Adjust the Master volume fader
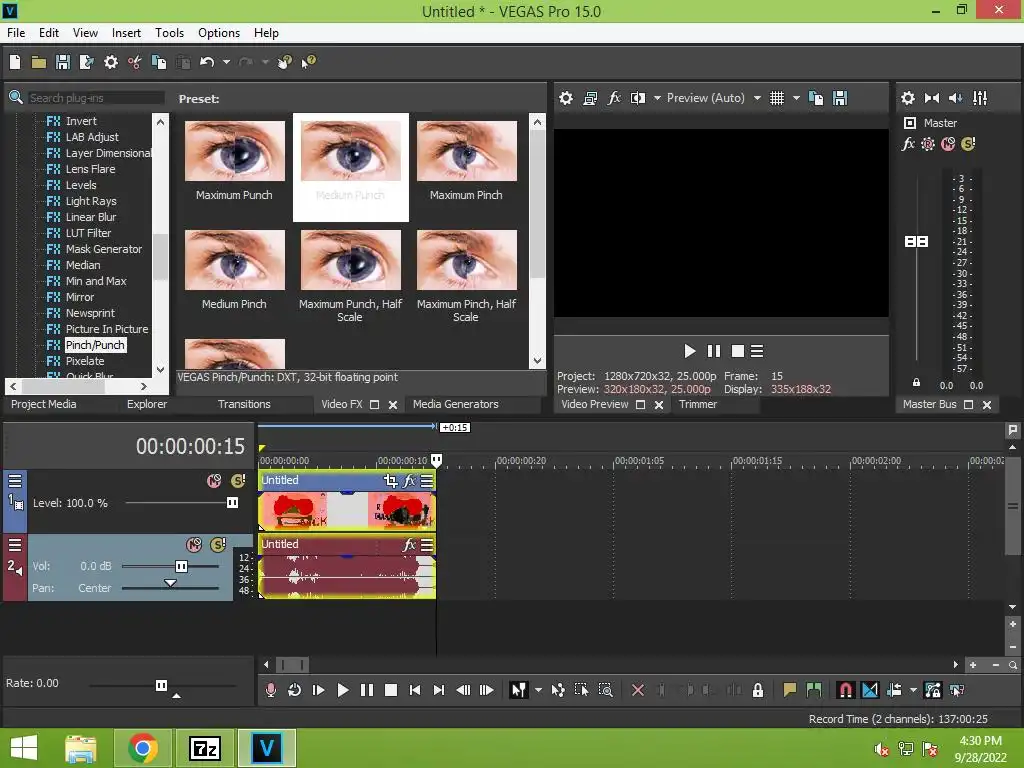This screenshot has width=1024, height=768. coord(916,242)
